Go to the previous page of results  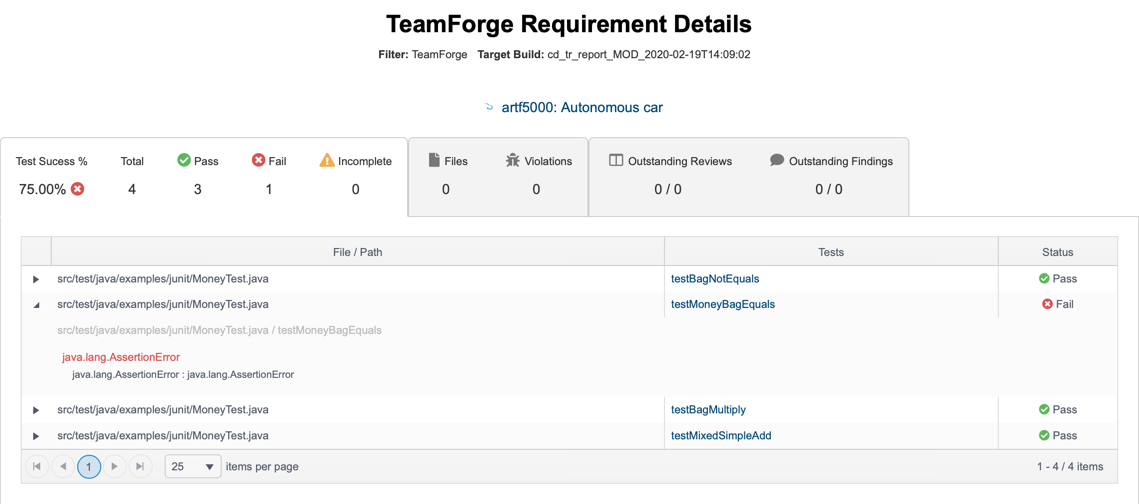[63, 466]
